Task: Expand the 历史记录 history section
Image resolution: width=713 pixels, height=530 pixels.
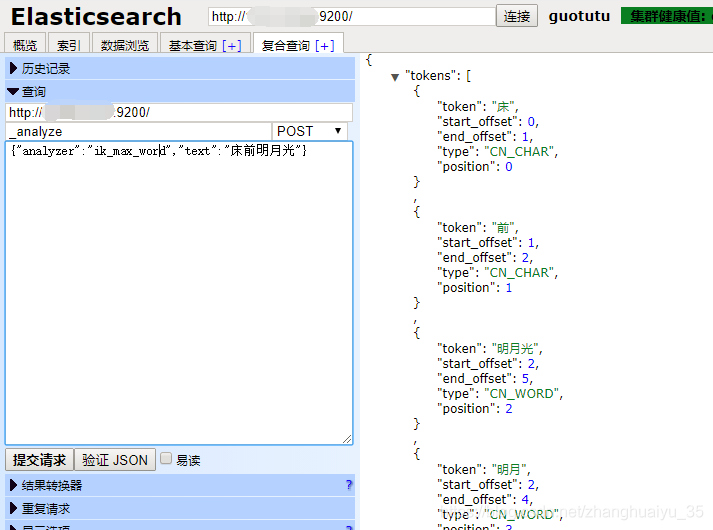Action: tap(180, 69)
